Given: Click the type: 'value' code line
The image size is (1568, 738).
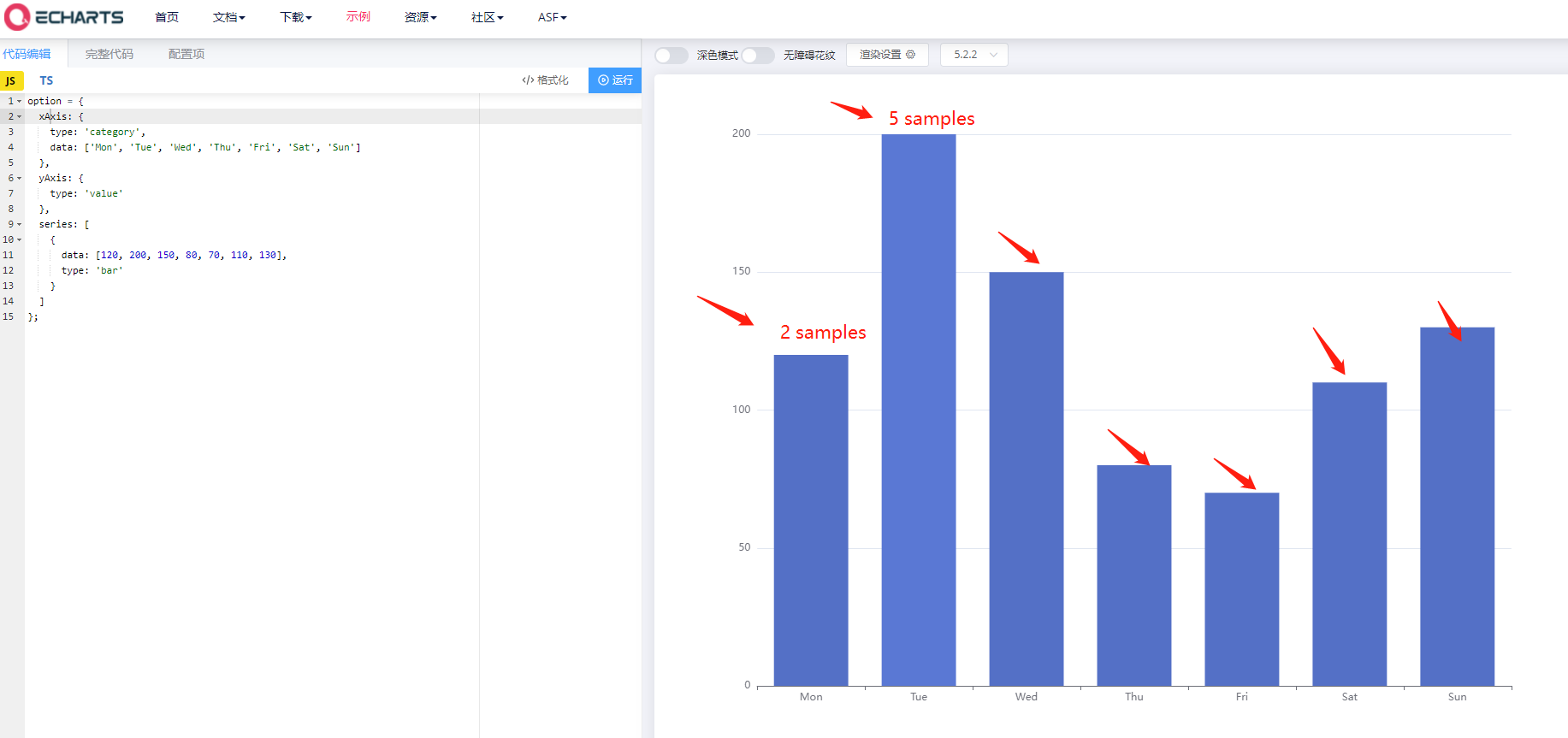Looking at the screenshot, I should (86, 193).
